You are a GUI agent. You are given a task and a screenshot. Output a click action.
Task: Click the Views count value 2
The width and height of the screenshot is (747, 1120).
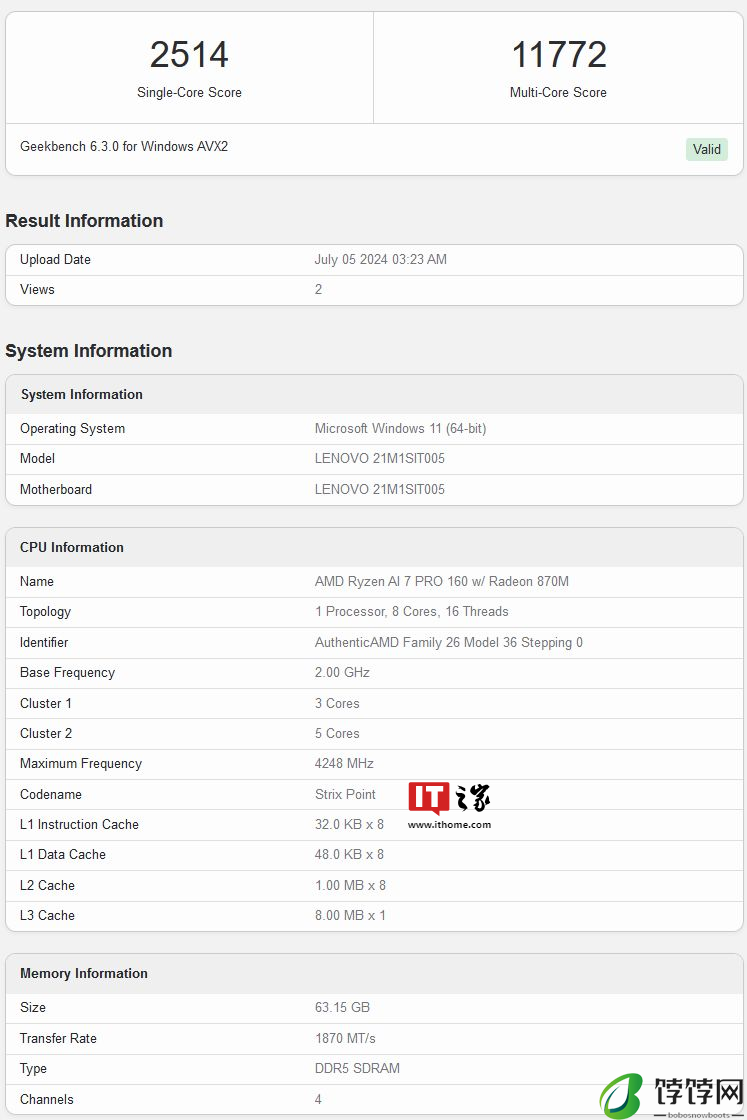tap(319, 289)
